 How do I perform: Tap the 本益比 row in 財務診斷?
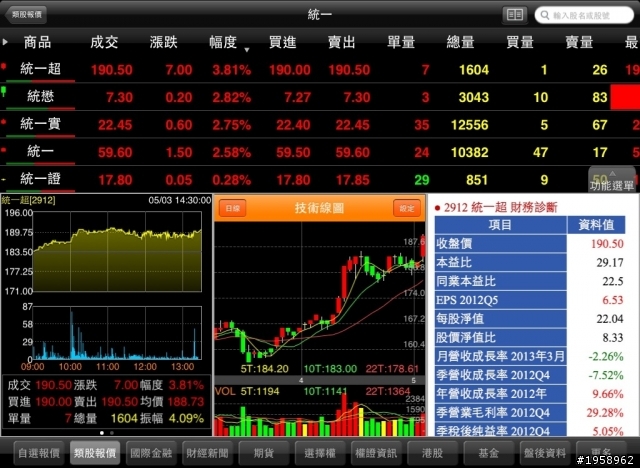[530, 262]
